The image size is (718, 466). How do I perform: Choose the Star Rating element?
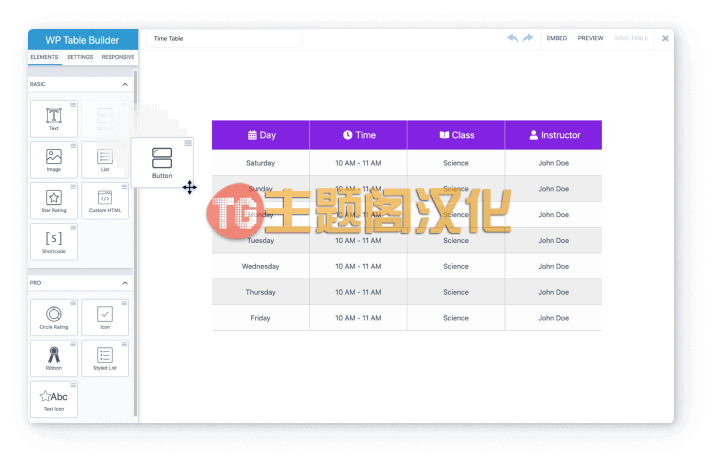pos(54,200)
